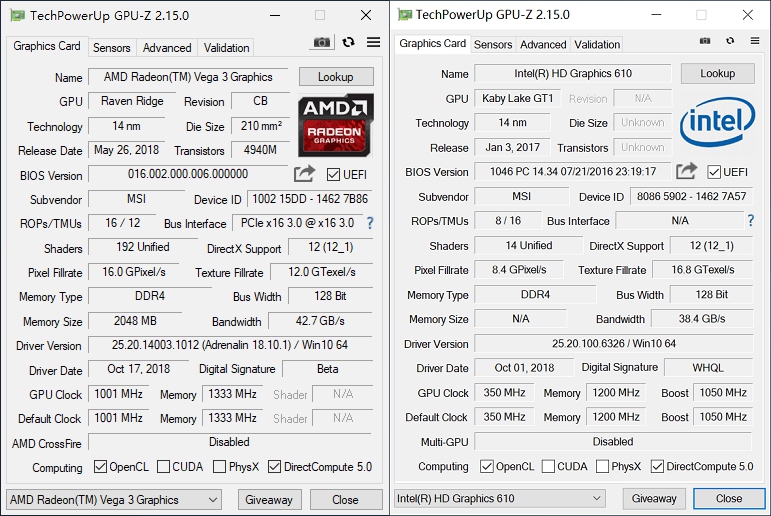Click Device ID 1002 15DD - 1462 7B86
771x516 pixels.
pos(310,199)
